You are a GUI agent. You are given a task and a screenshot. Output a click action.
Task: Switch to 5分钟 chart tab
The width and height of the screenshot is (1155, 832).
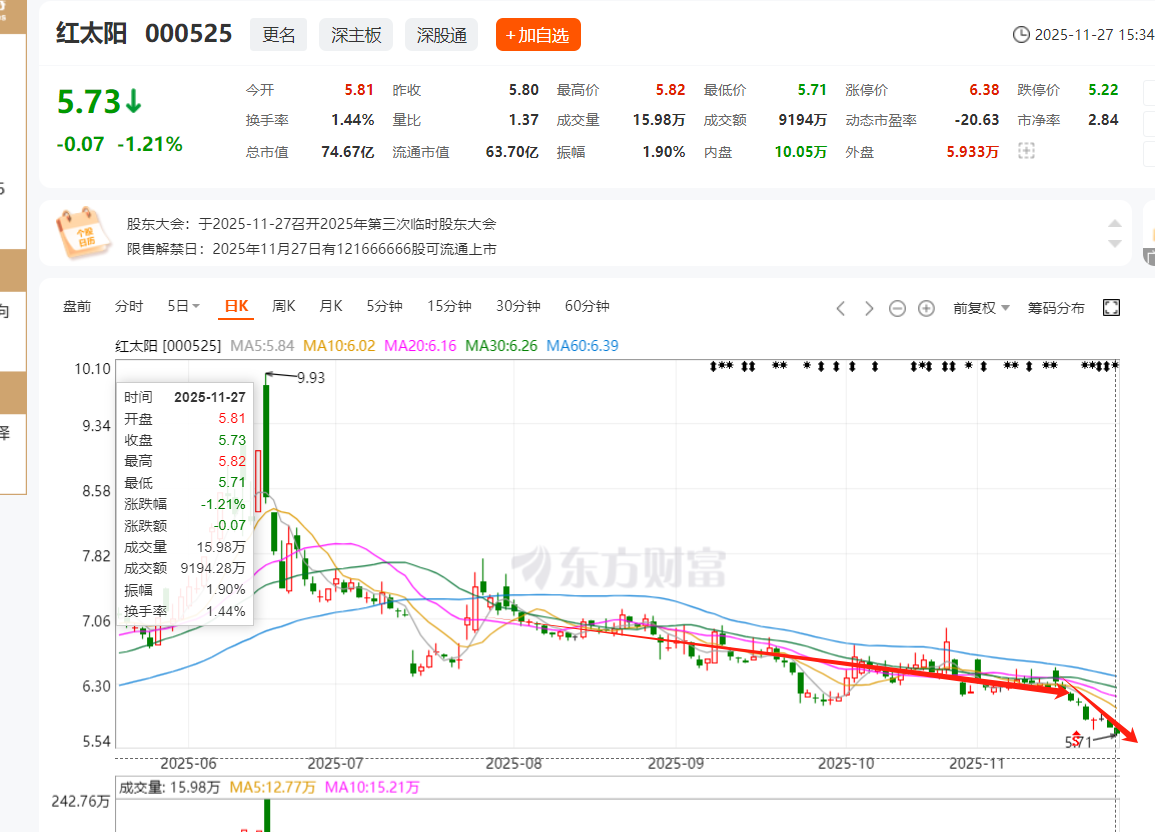pos(385,306)
